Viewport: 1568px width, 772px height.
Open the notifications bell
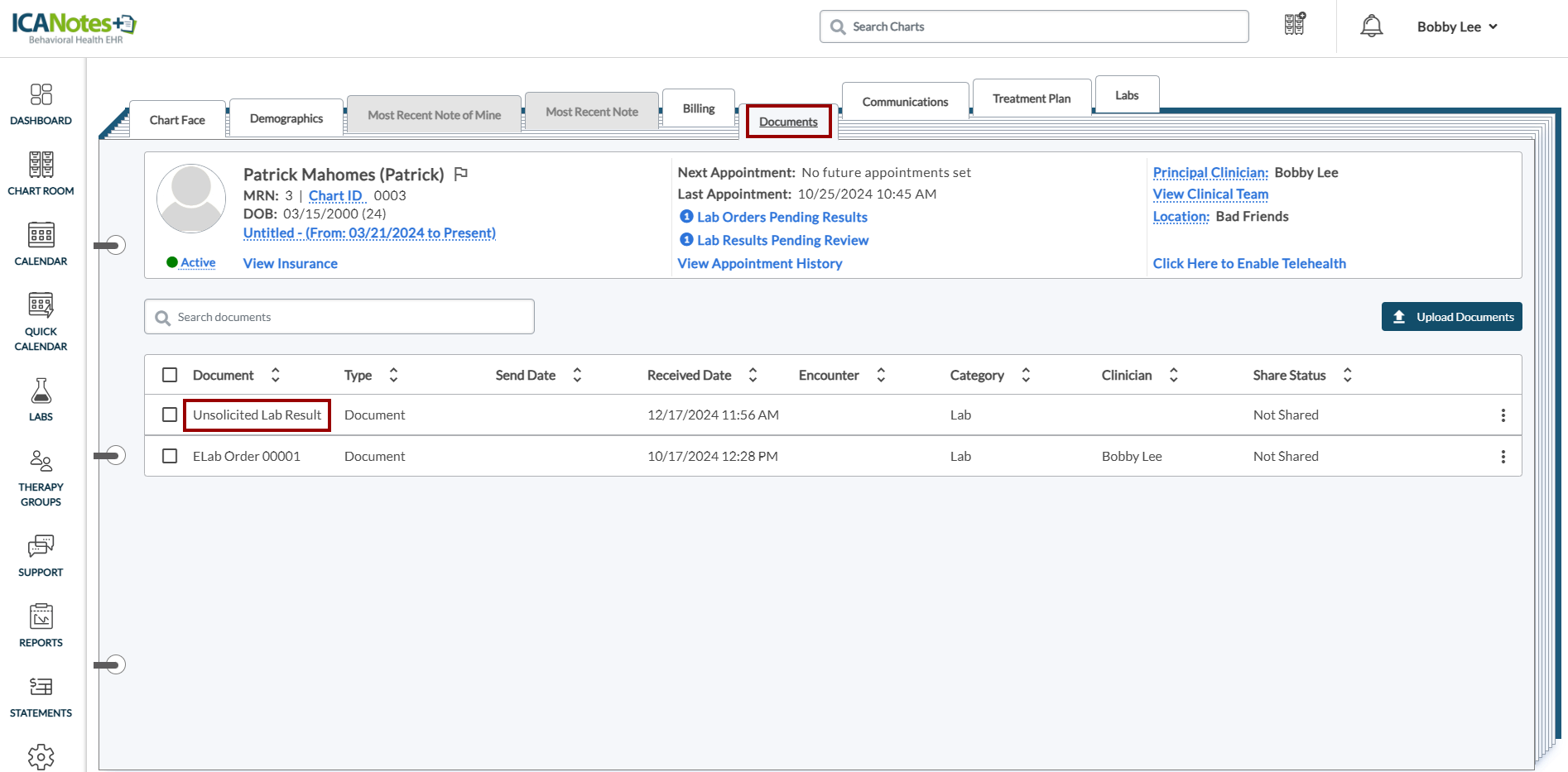point(1371,26)
